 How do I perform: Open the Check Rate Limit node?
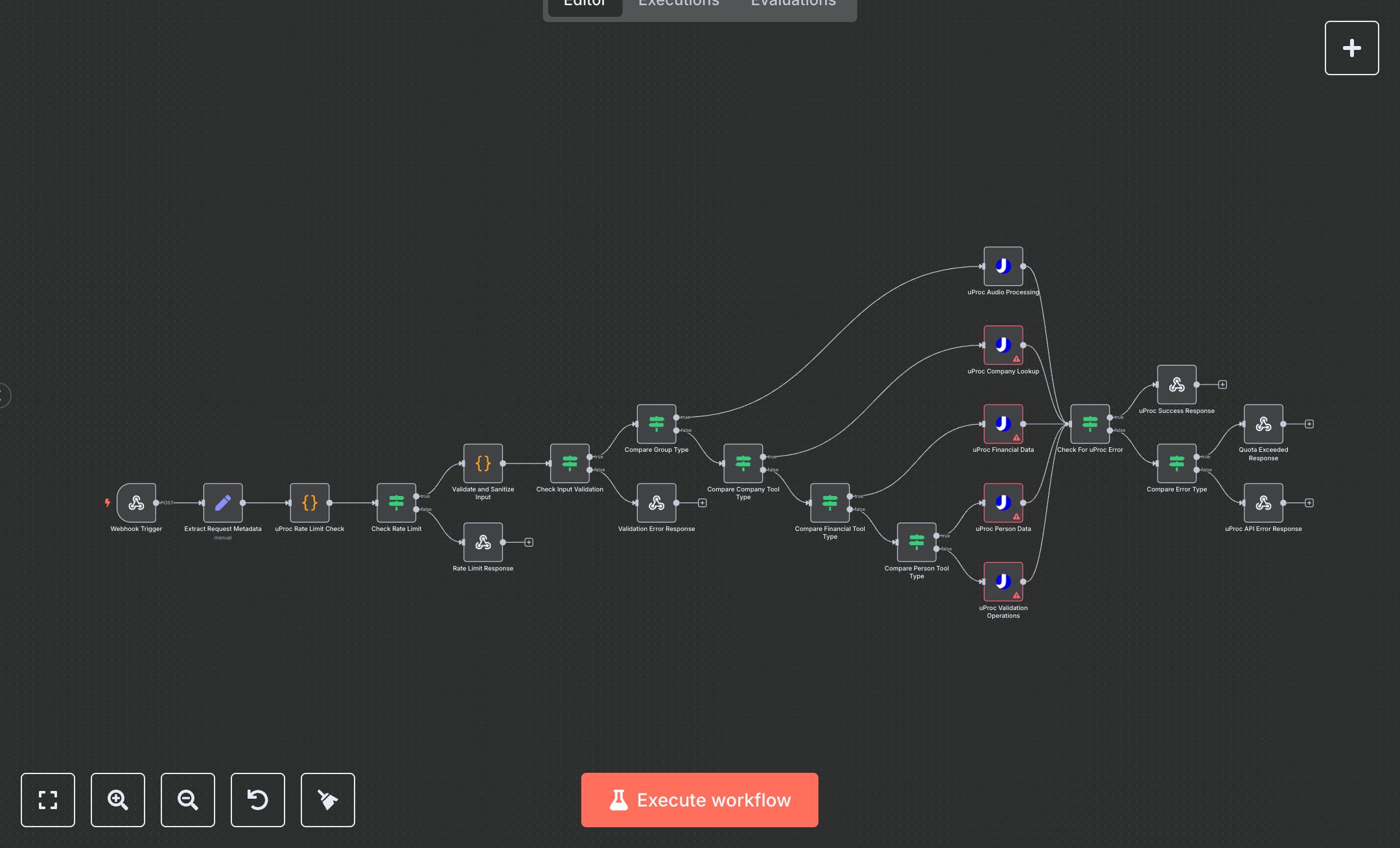click(396, 503)
